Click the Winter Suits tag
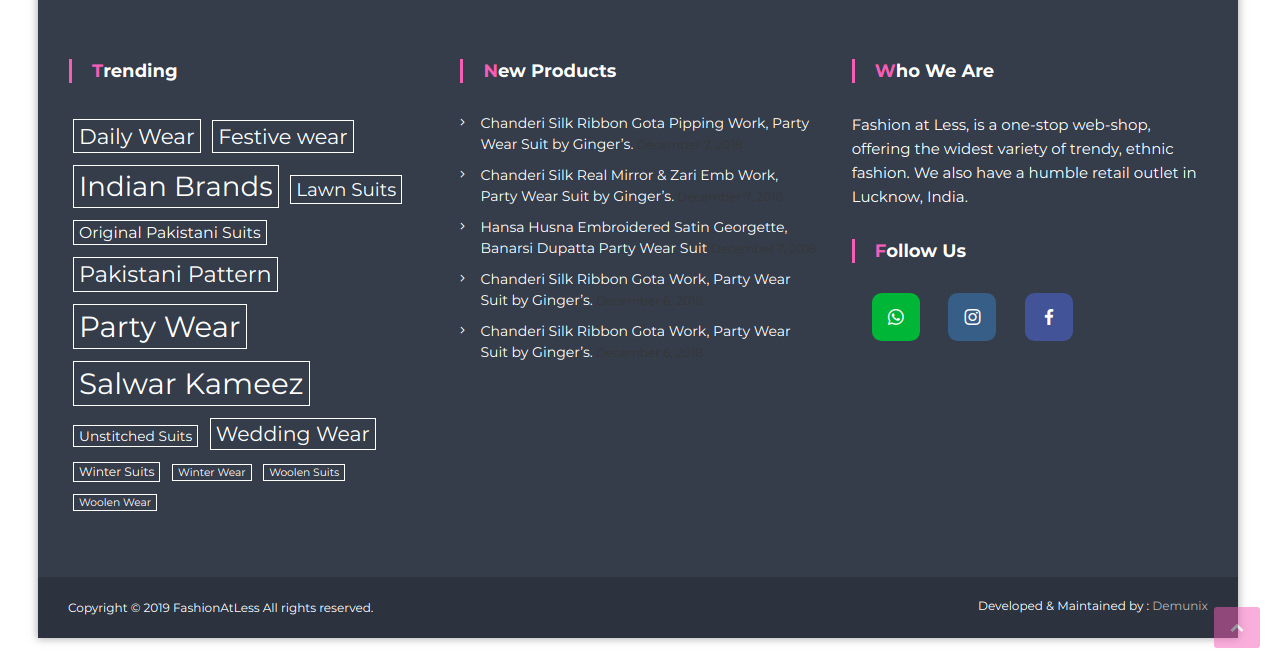This screenshot has height=659, width=1268. 117,472
